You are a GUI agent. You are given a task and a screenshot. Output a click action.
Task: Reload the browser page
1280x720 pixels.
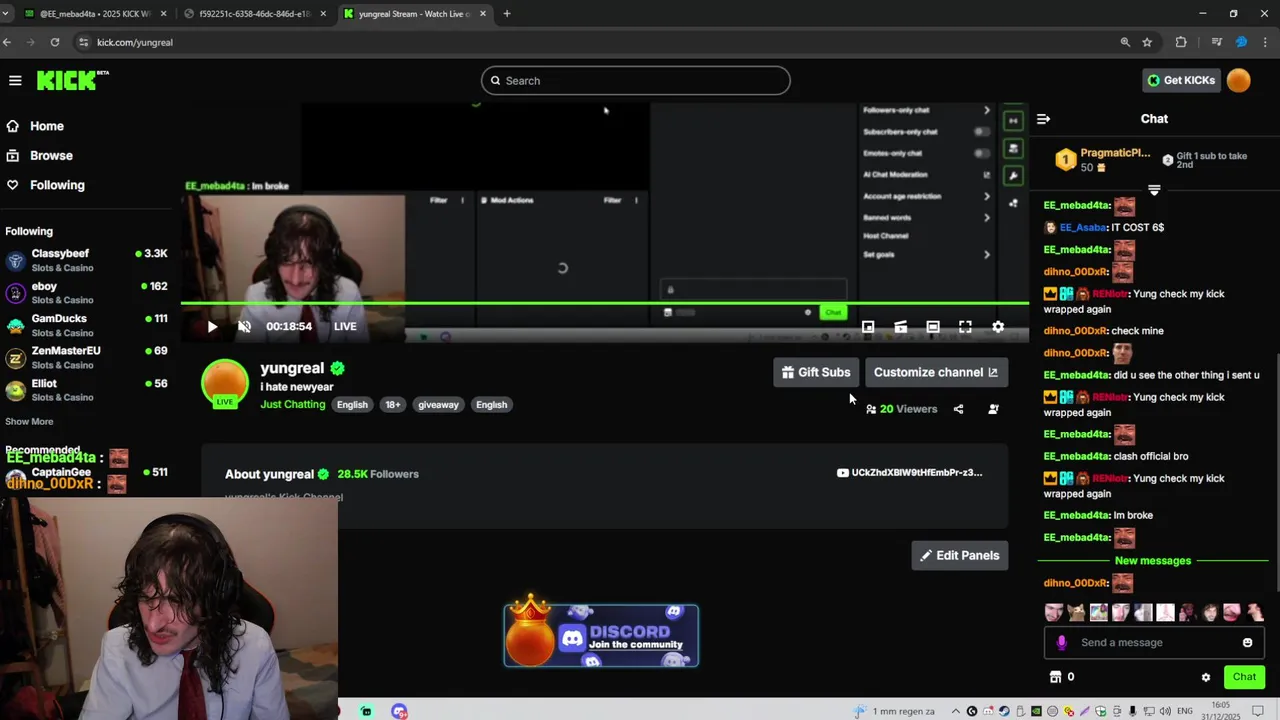pos(55,42)
